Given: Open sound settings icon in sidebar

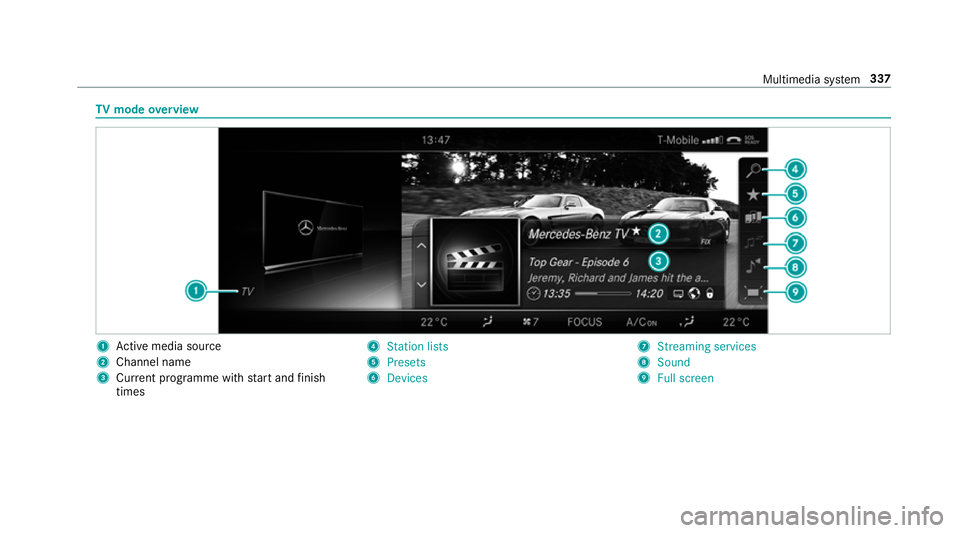Looking at the screenshot, I should [753, 266].
